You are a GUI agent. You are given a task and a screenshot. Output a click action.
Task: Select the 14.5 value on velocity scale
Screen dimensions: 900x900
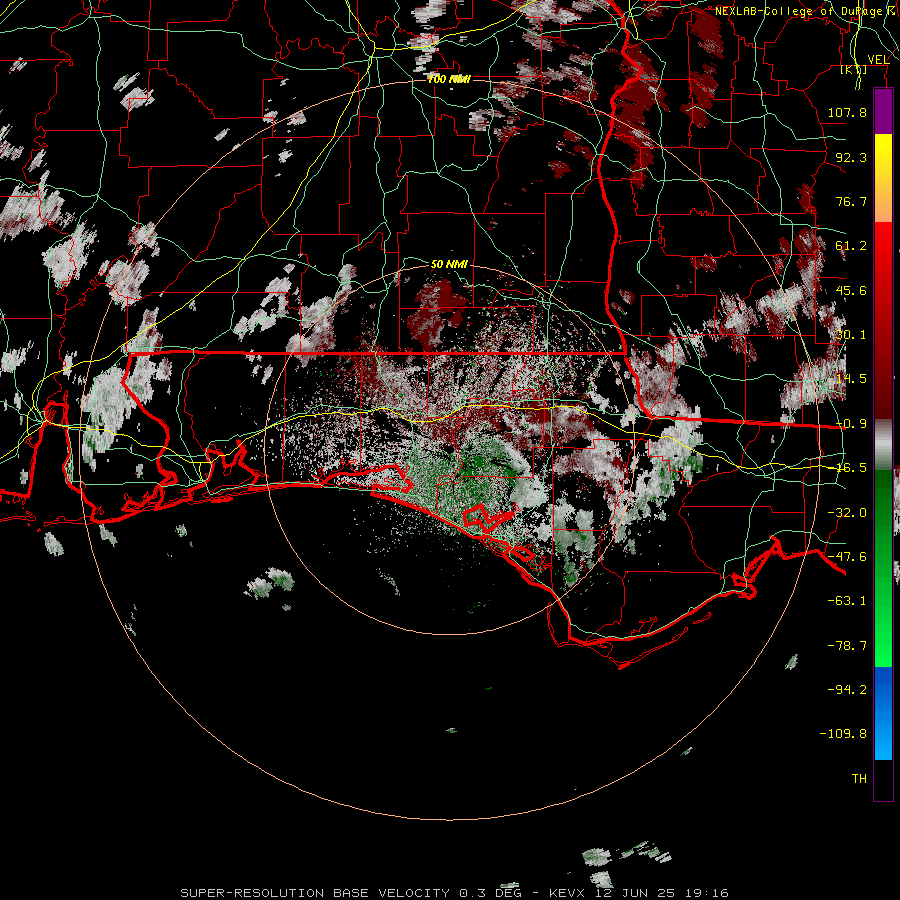point(851,379)
